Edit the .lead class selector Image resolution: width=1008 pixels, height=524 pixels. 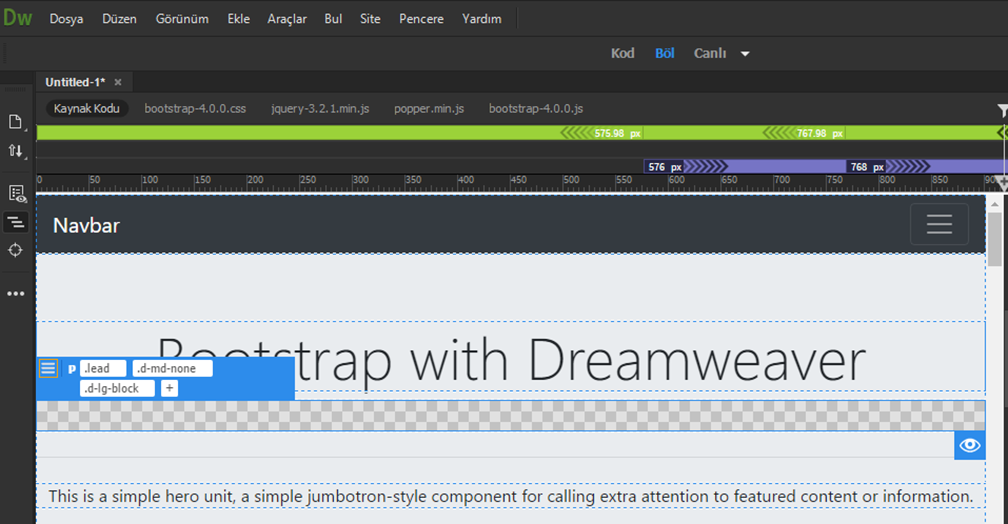(103, 368)
